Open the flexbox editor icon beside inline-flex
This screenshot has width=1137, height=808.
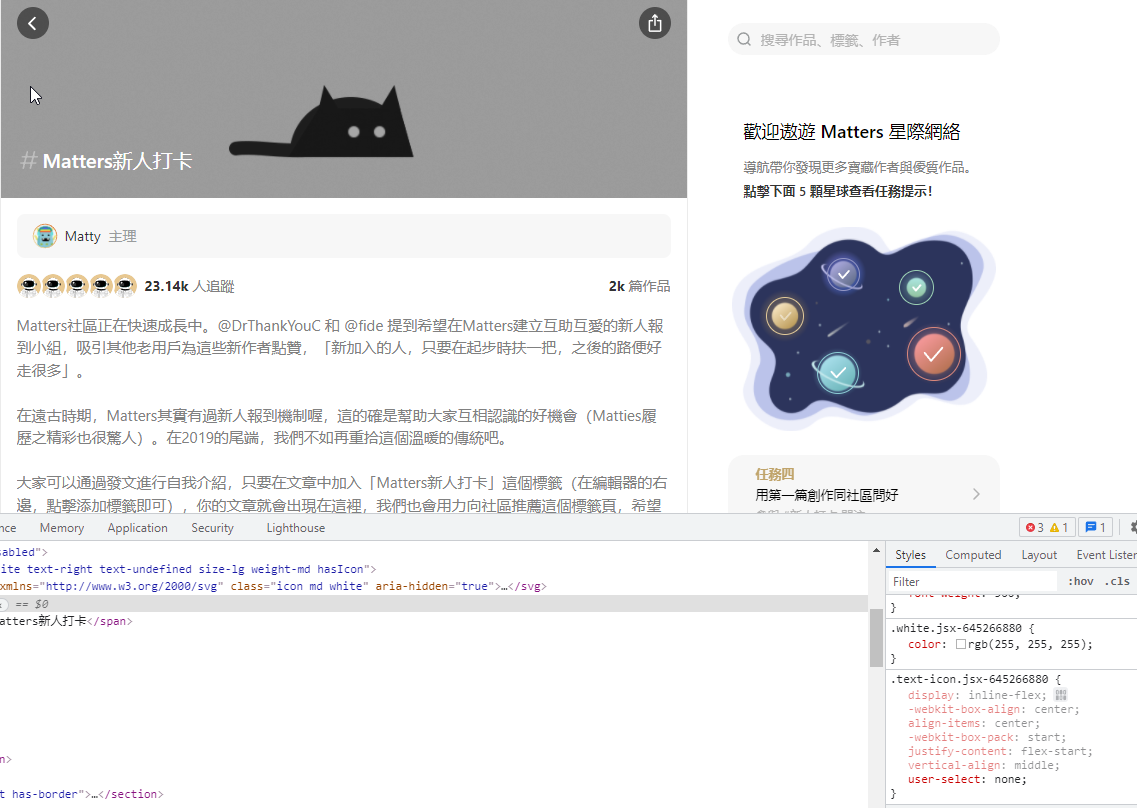point(1061,695)
